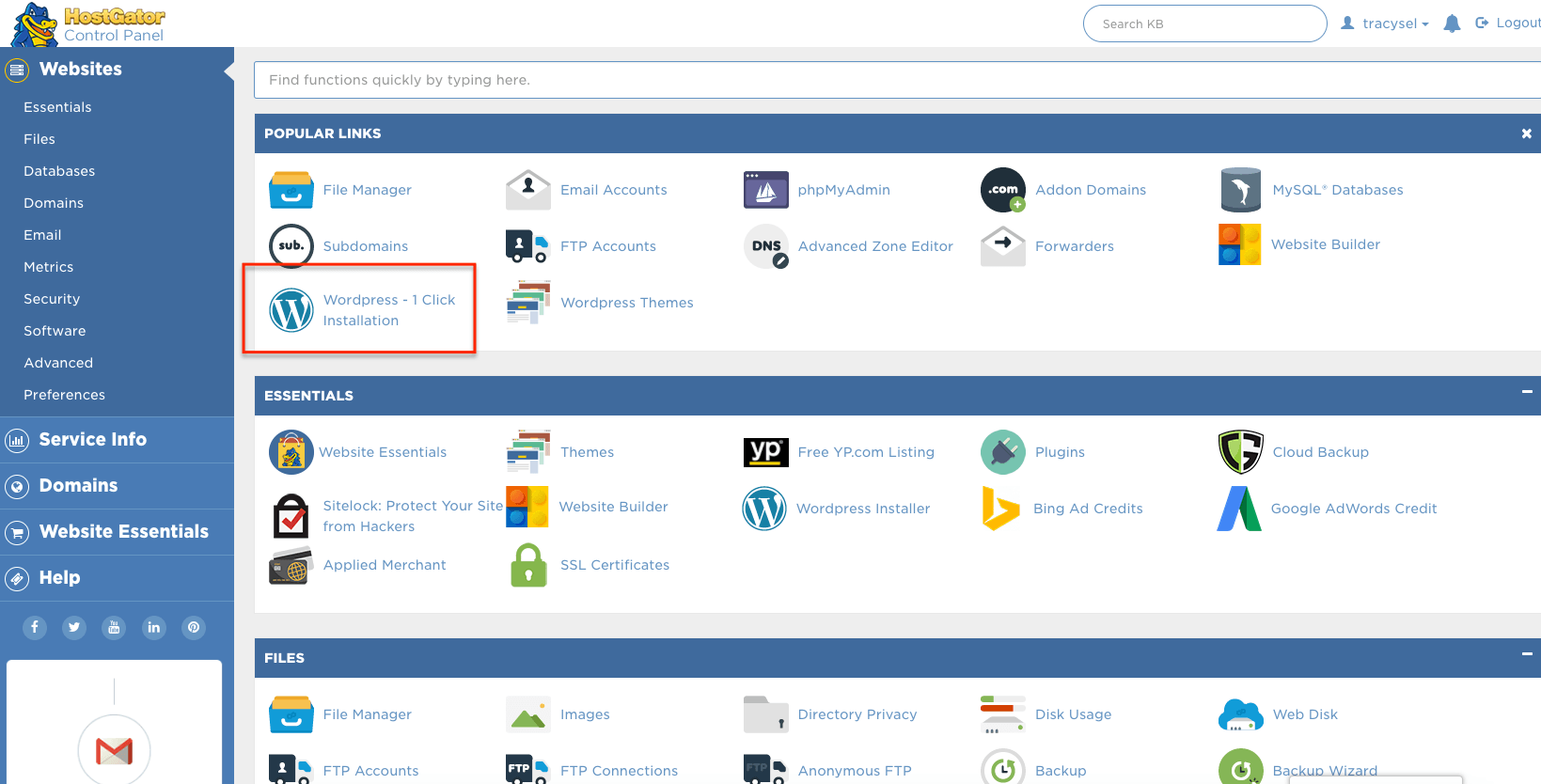1541x784 pixels.
Task: Open the Wordpress Installer logo in Essentials
Action: [764, 509]
